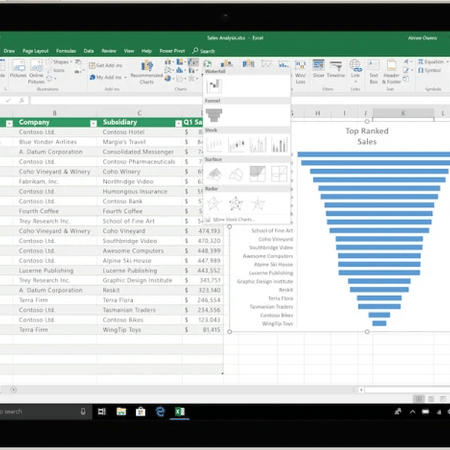This screenshot has width=450, height=450.
Task: Open More Stock Charts link
Action: pyautogui.click(x=230, y=219)
